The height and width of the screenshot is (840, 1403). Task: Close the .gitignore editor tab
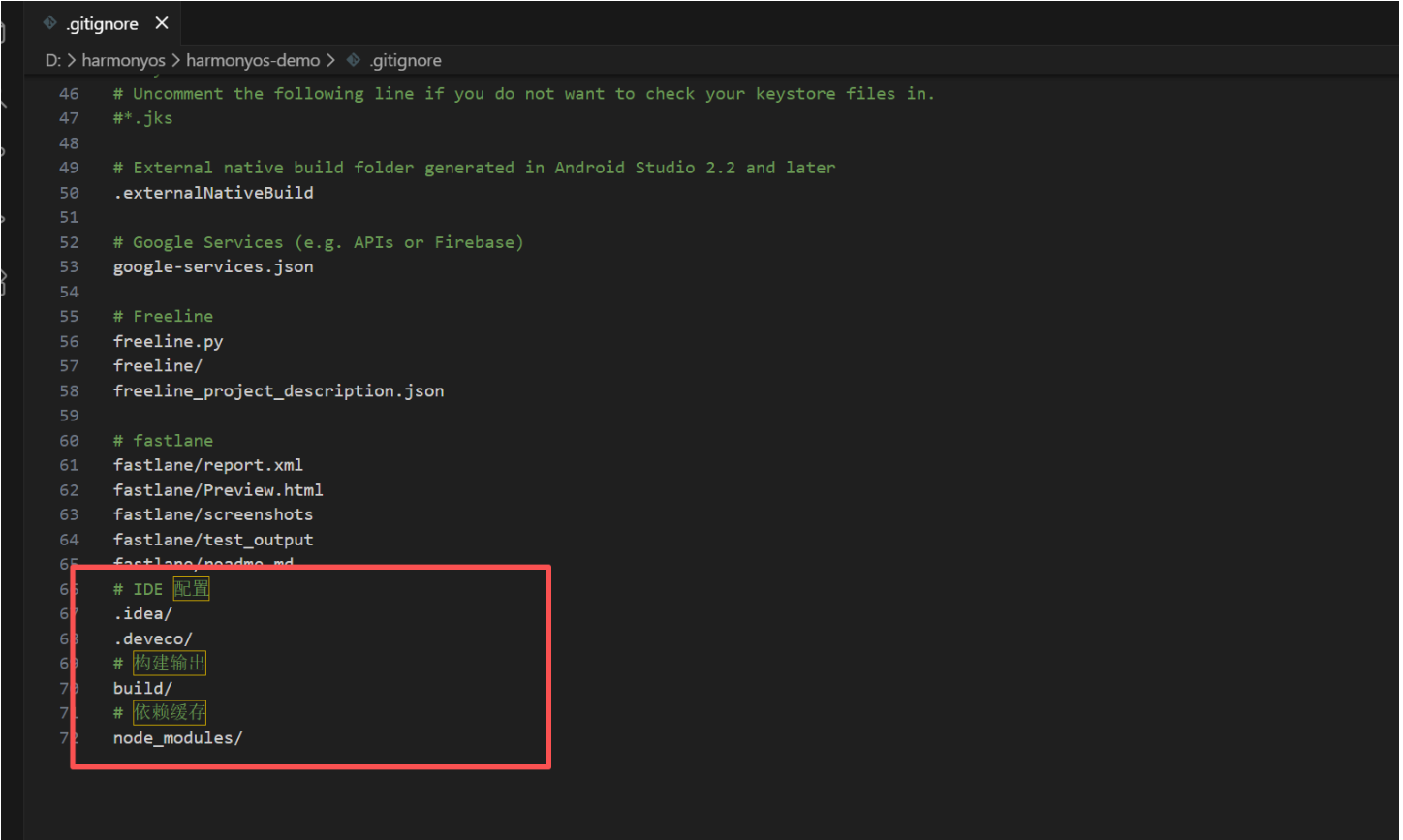pos(162,23)
